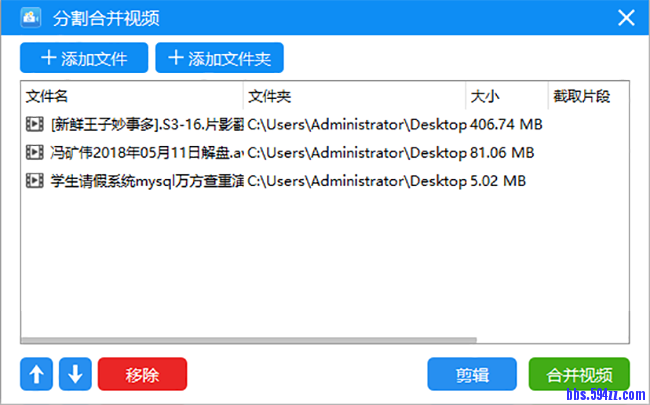Viewport: 650px width, 405px height.
Task: Click video icon of 学生请假系统 file
Action: pos(35,181)
